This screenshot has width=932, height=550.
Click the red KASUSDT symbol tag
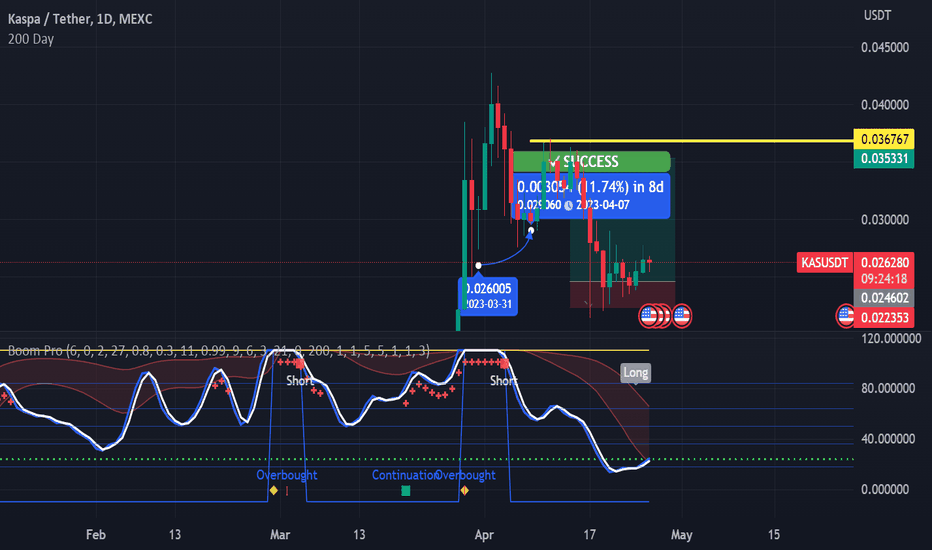click(824, 262)
